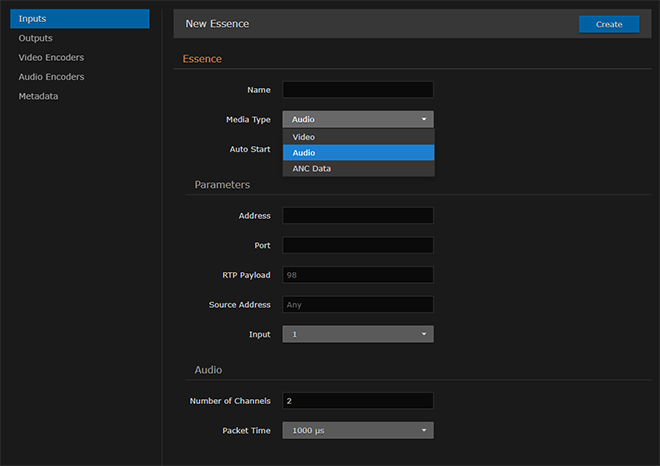Click the Number of Channels field

point(358,401)
